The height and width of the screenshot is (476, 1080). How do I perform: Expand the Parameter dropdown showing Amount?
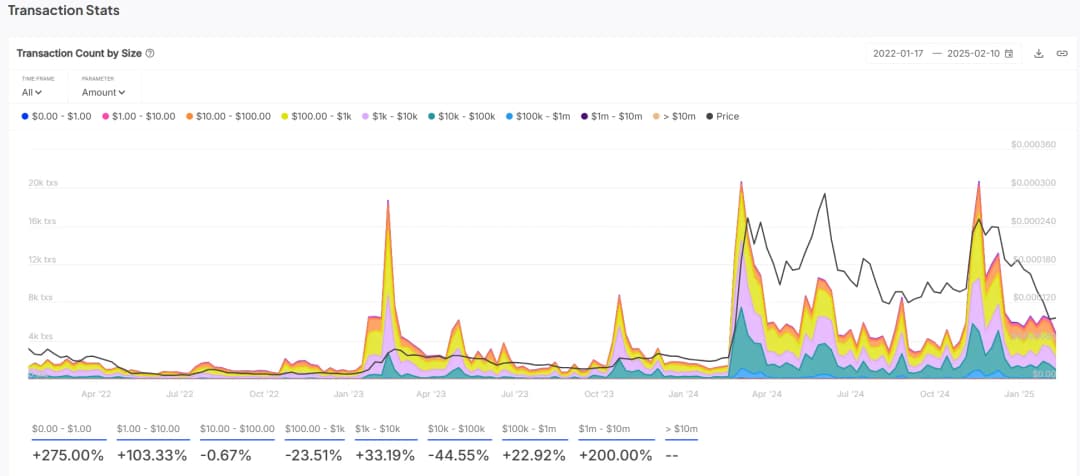103,93
